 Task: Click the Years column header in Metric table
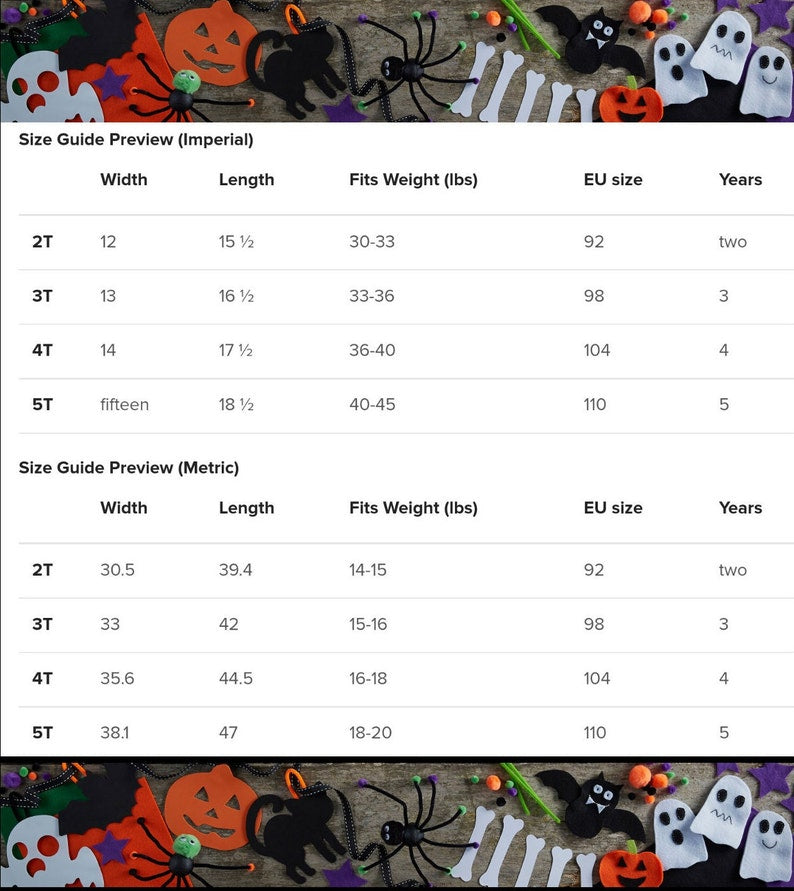741,508
